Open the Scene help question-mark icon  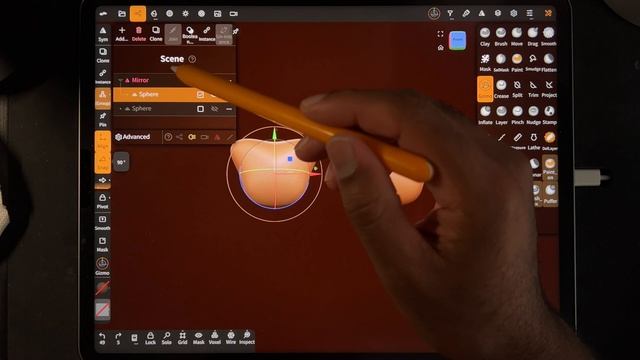pyautogui.click(x=192, y=59)
